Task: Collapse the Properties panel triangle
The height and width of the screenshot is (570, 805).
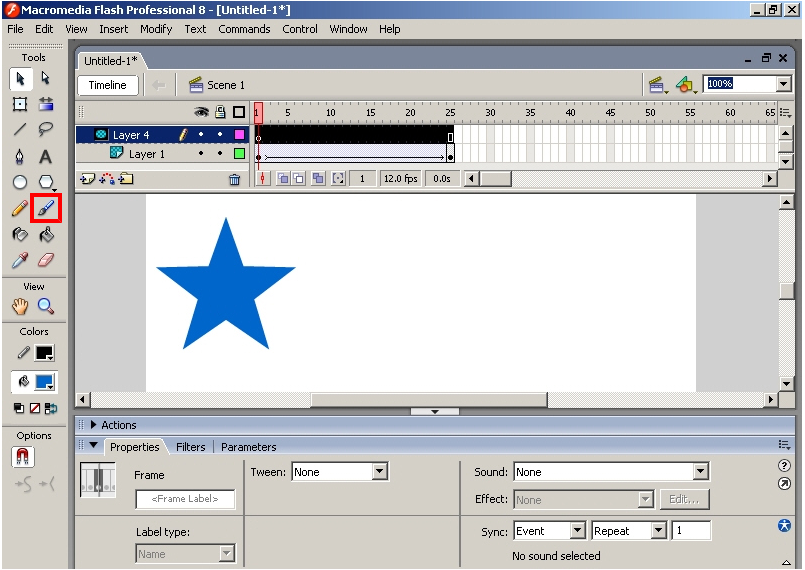Action: pos(93,445)
